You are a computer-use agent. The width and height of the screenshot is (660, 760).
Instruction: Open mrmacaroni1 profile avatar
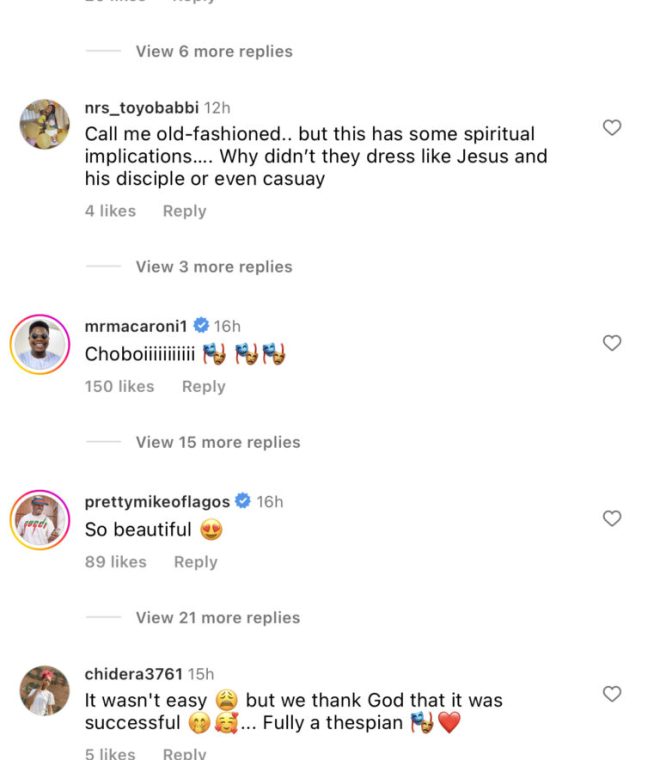pos(39,345)
